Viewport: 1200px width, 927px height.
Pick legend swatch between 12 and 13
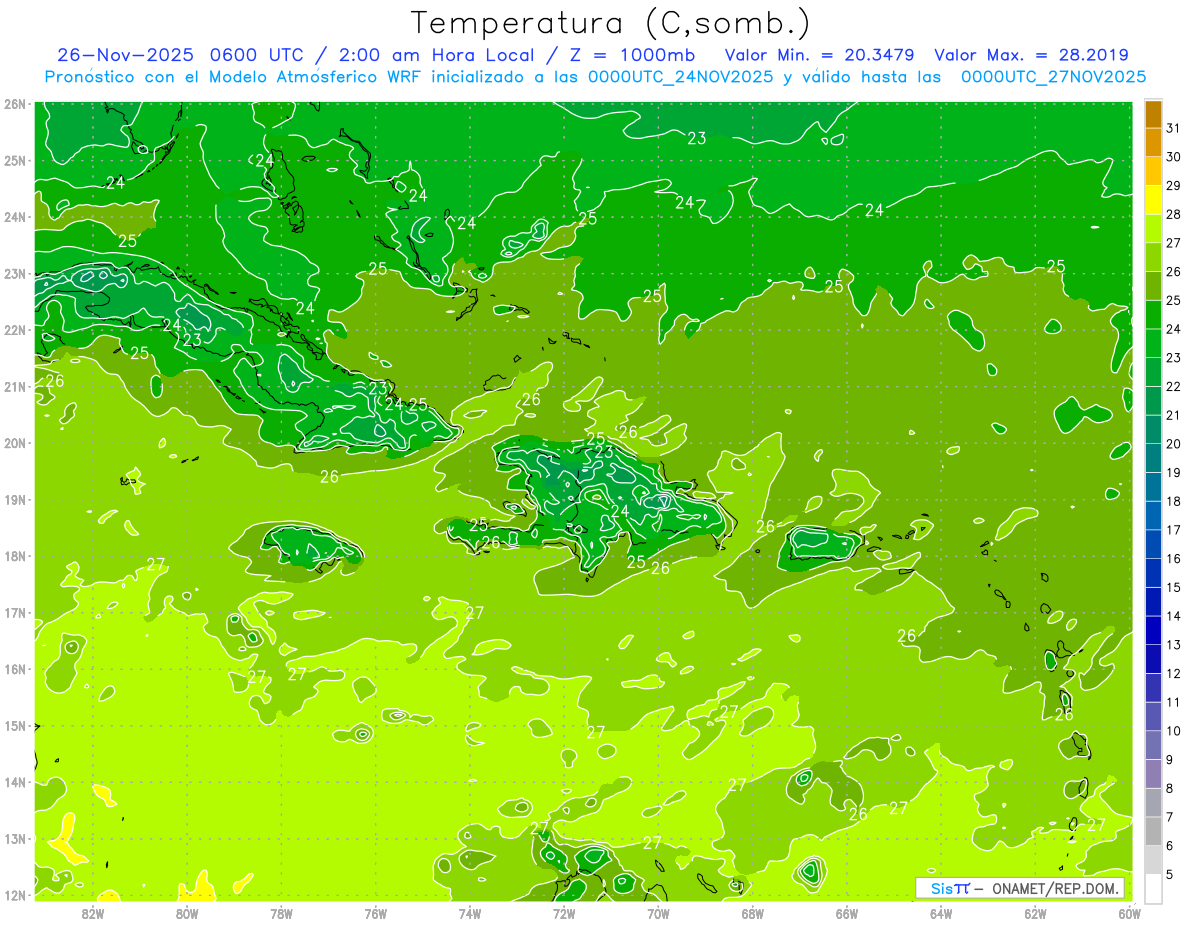(1153, 659)
